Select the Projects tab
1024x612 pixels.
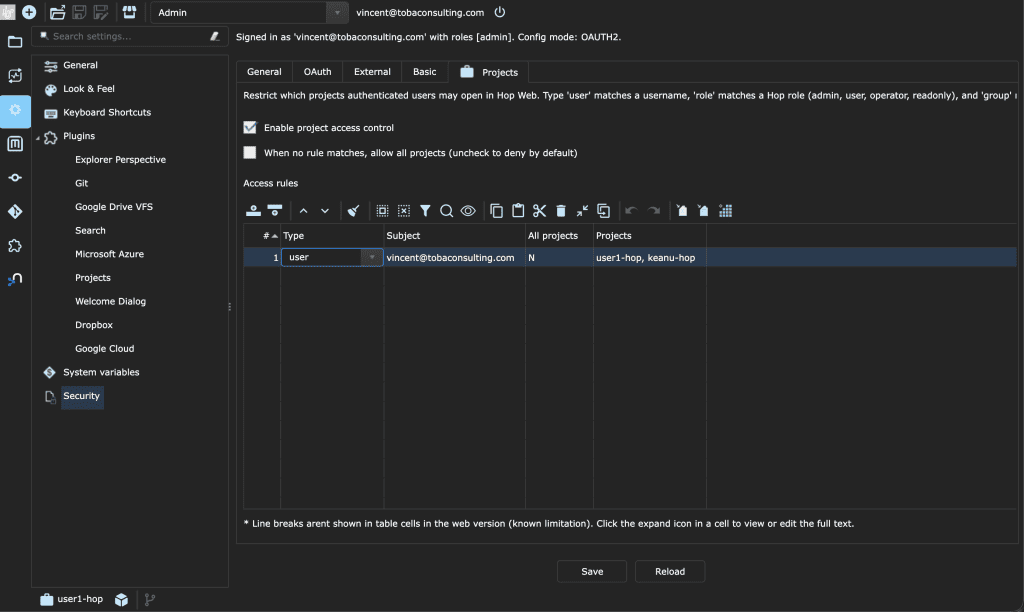pos(488,72)
